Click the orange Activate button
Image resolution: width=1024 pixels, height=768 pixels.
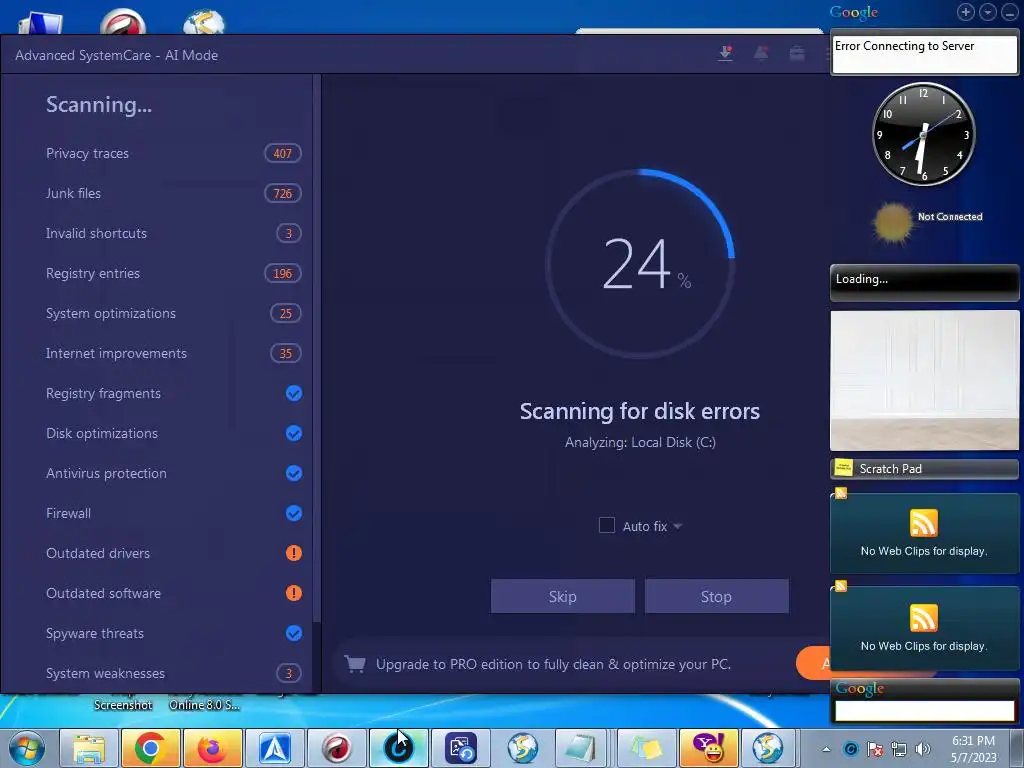pos(813,664)
